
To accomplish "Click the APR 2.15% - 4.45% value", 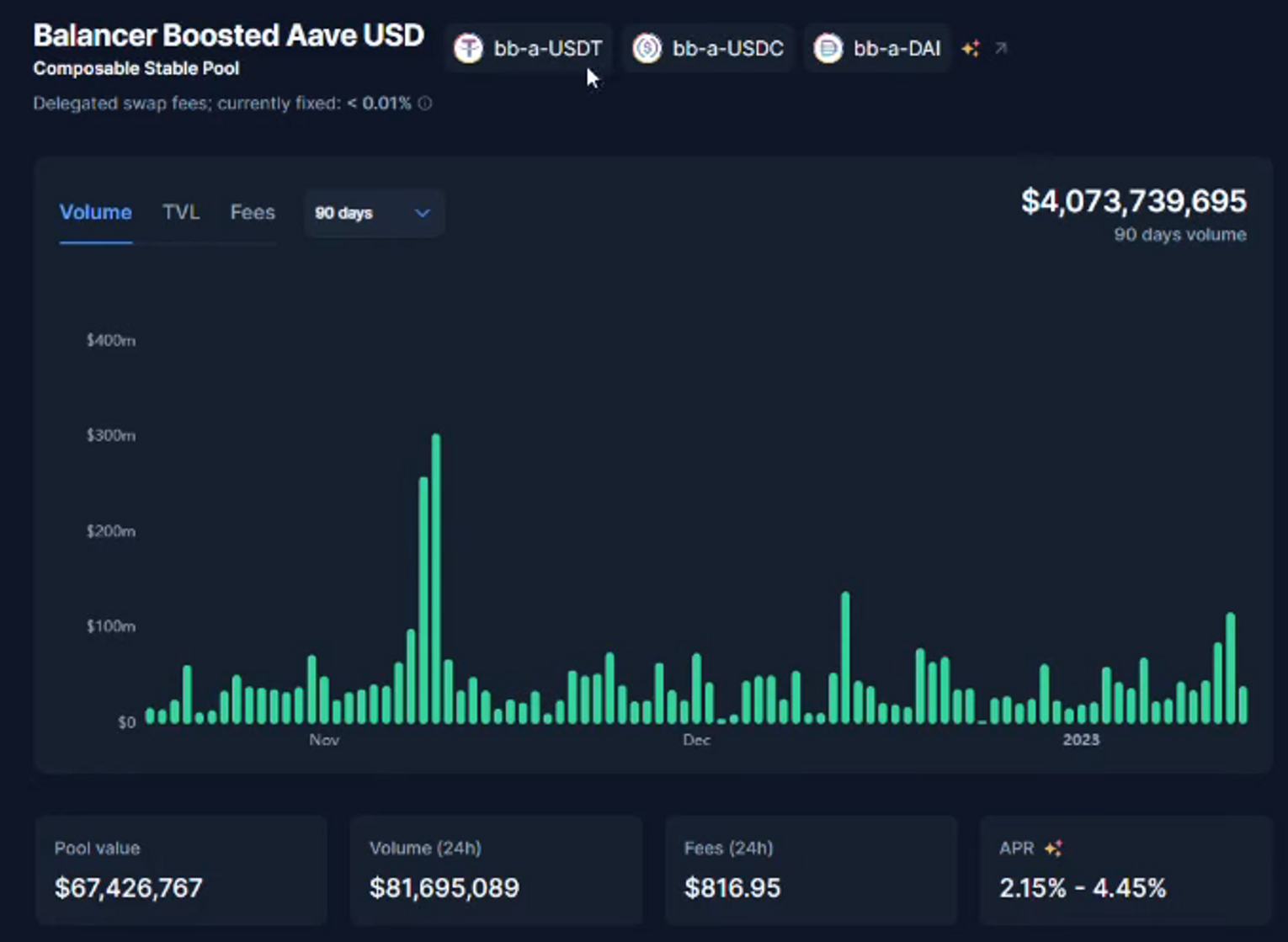I will click(1083, 888).
